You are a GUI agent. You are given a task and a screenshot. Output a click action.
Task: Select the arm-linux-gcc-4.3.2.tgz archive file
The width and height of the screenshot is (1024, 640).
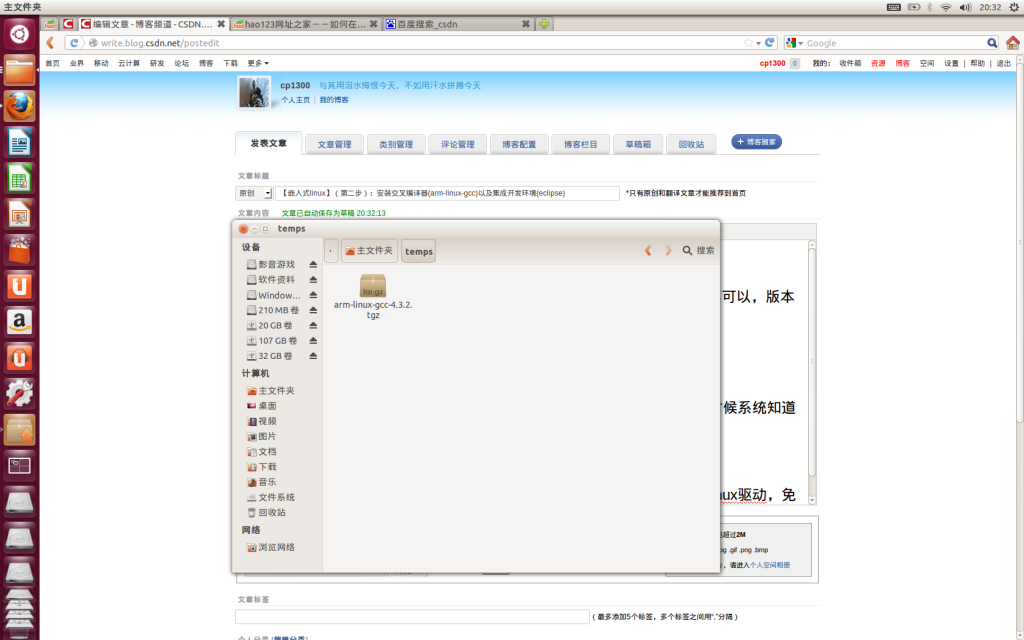(x=373, y=296)
